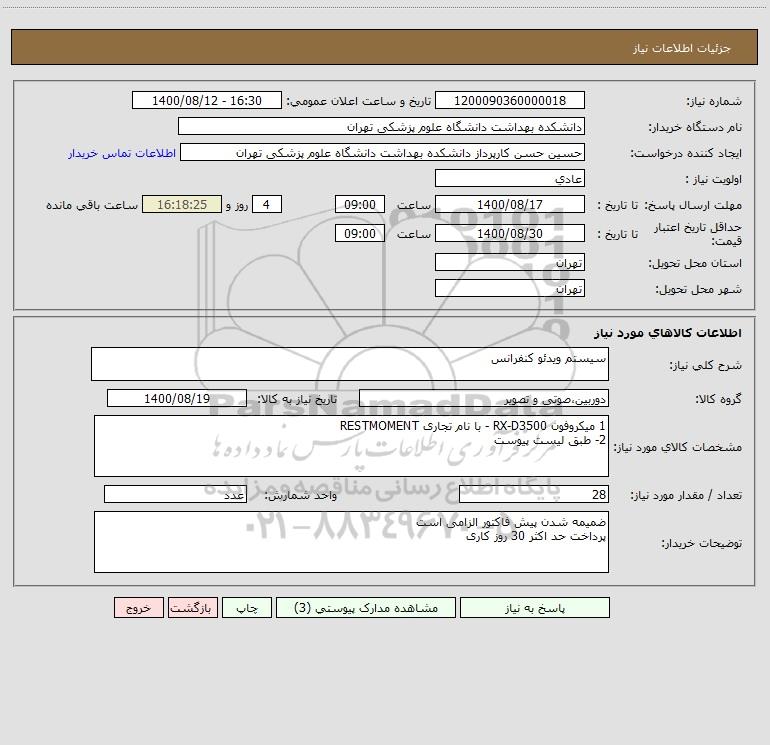
Task: Click the 'مشخصات کالاي مورد نیاز:' label
Action: pyautogui.click(x=678, y=447)
